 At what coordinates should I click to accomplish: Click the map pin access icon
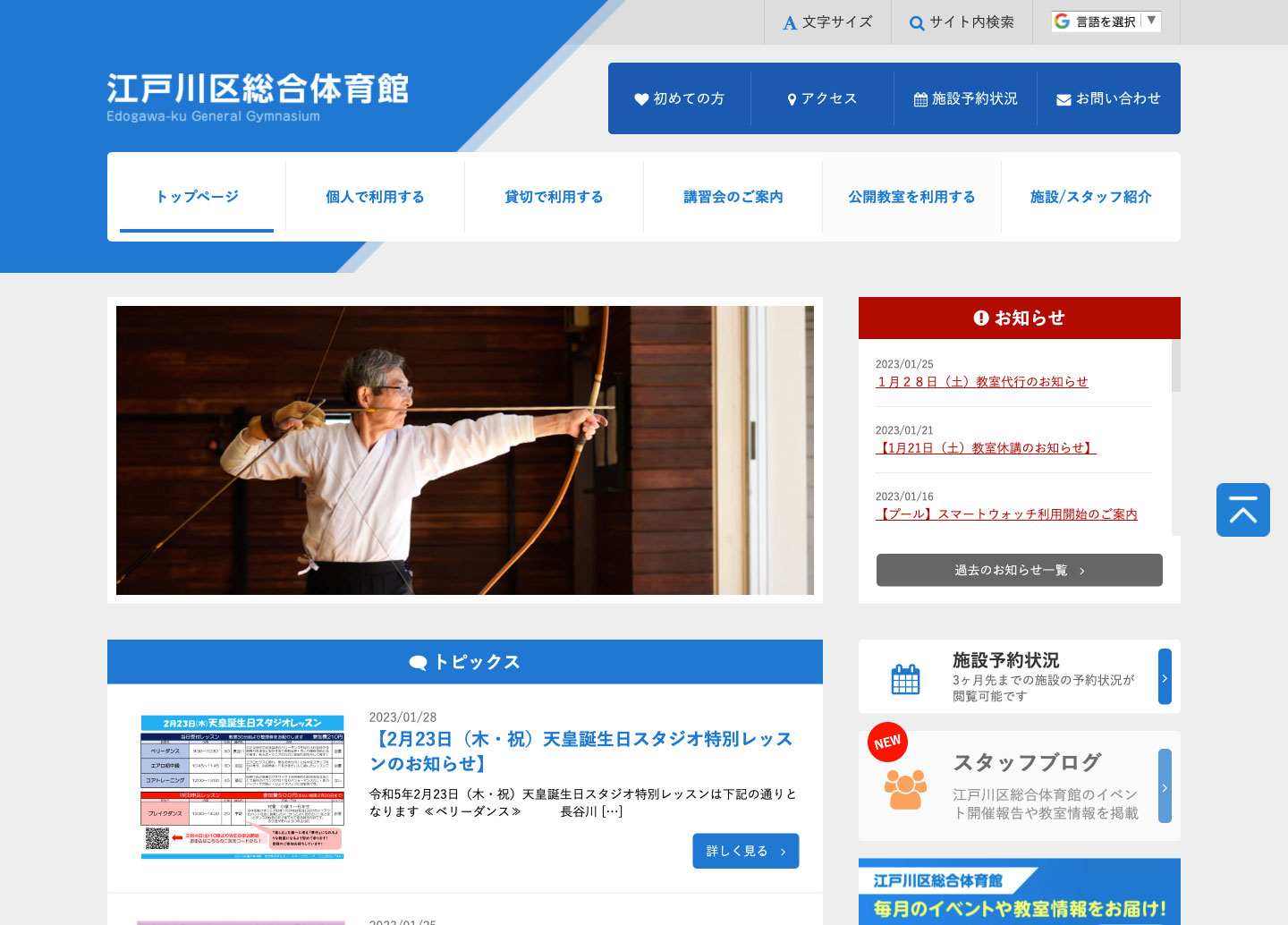(x=792, y=99)
